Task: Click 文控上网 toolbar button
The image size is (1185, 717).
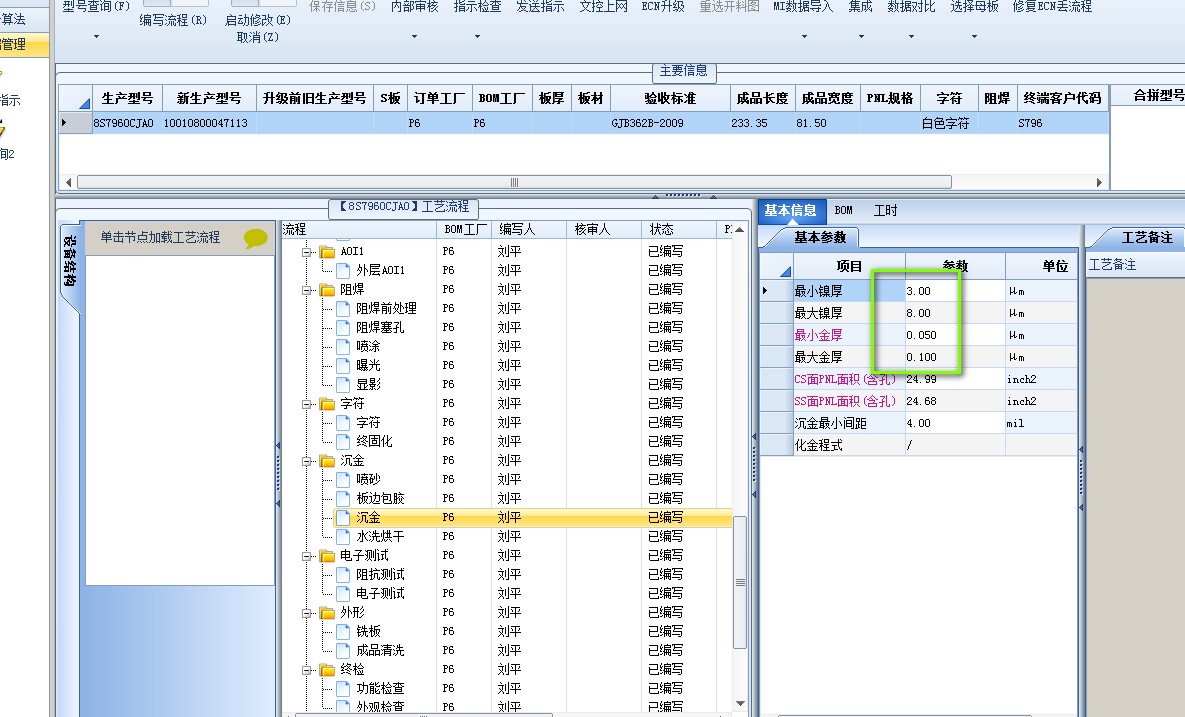Action: [603, 6]
